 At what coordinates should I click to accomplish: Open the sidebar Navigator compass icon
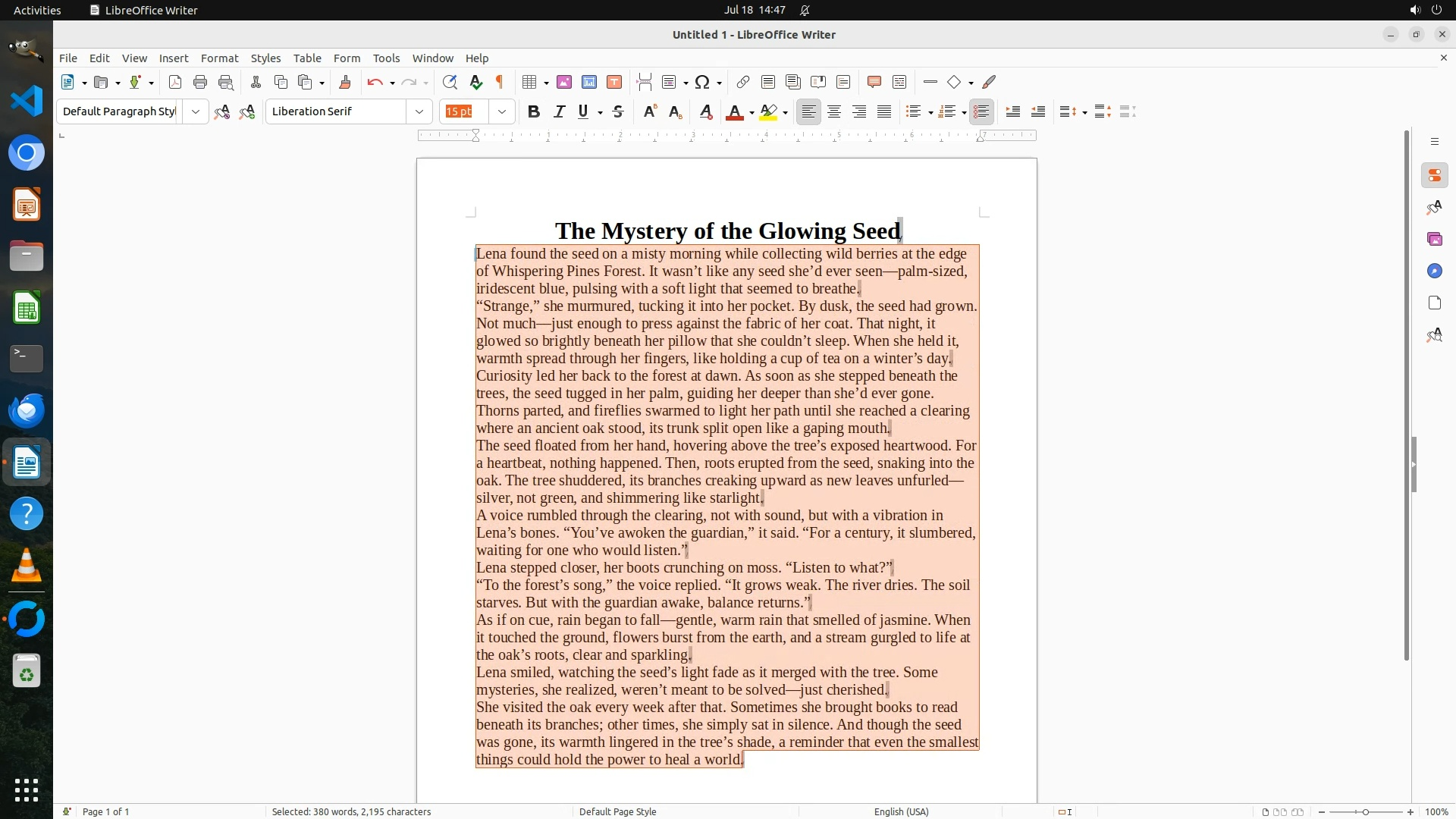[x=1435, y=271]
